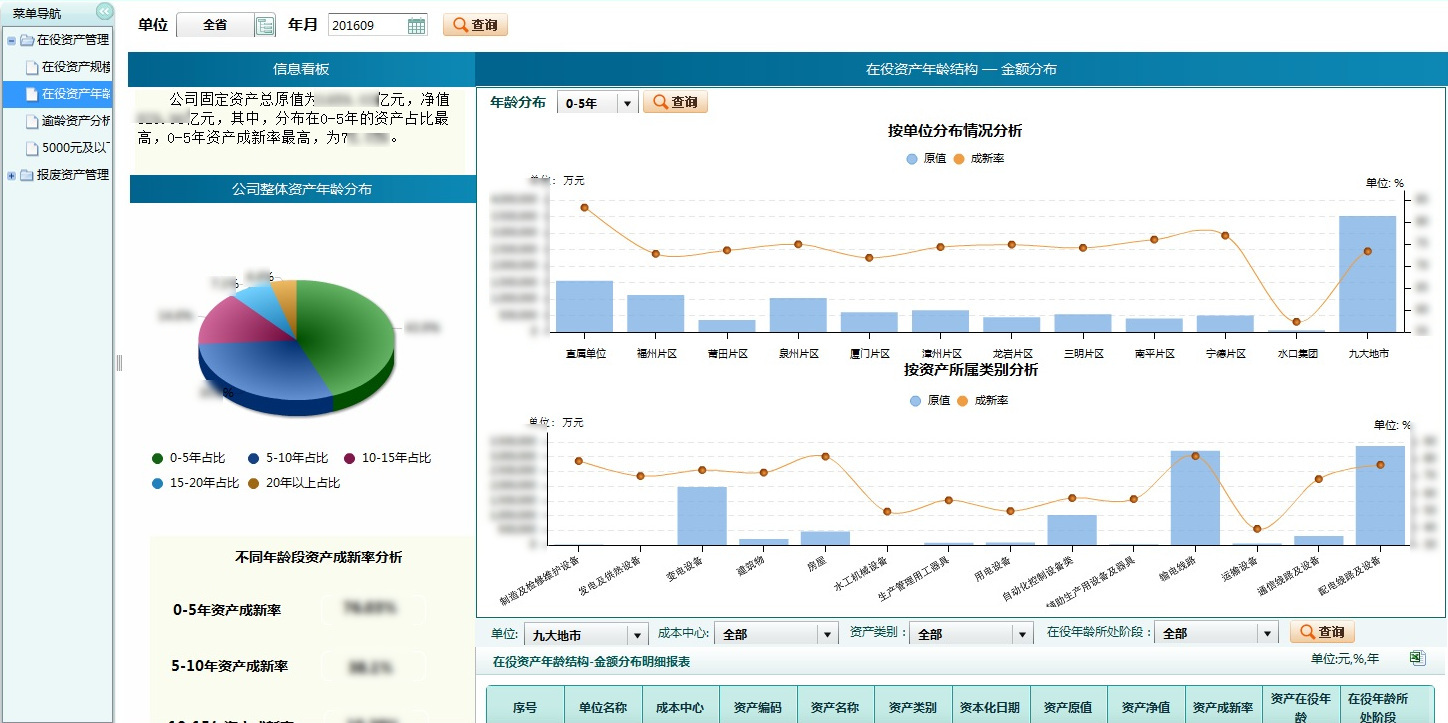
Task: Select the 5000元及以下 navigation item
Action: [x=76, y=149]
